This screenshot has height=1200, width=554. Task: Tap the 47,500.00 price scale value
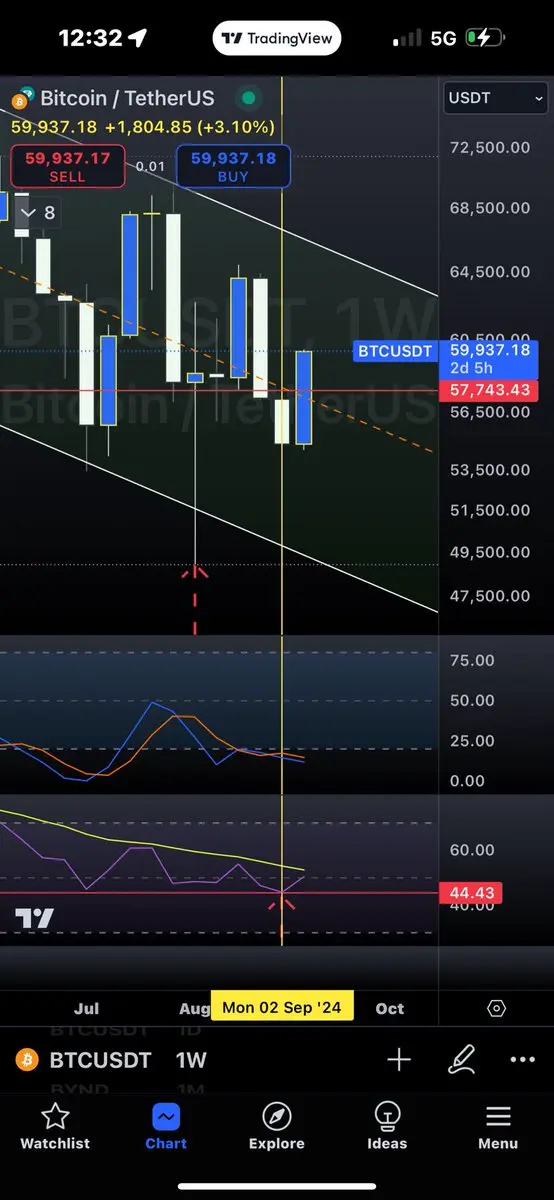(490, 595)
